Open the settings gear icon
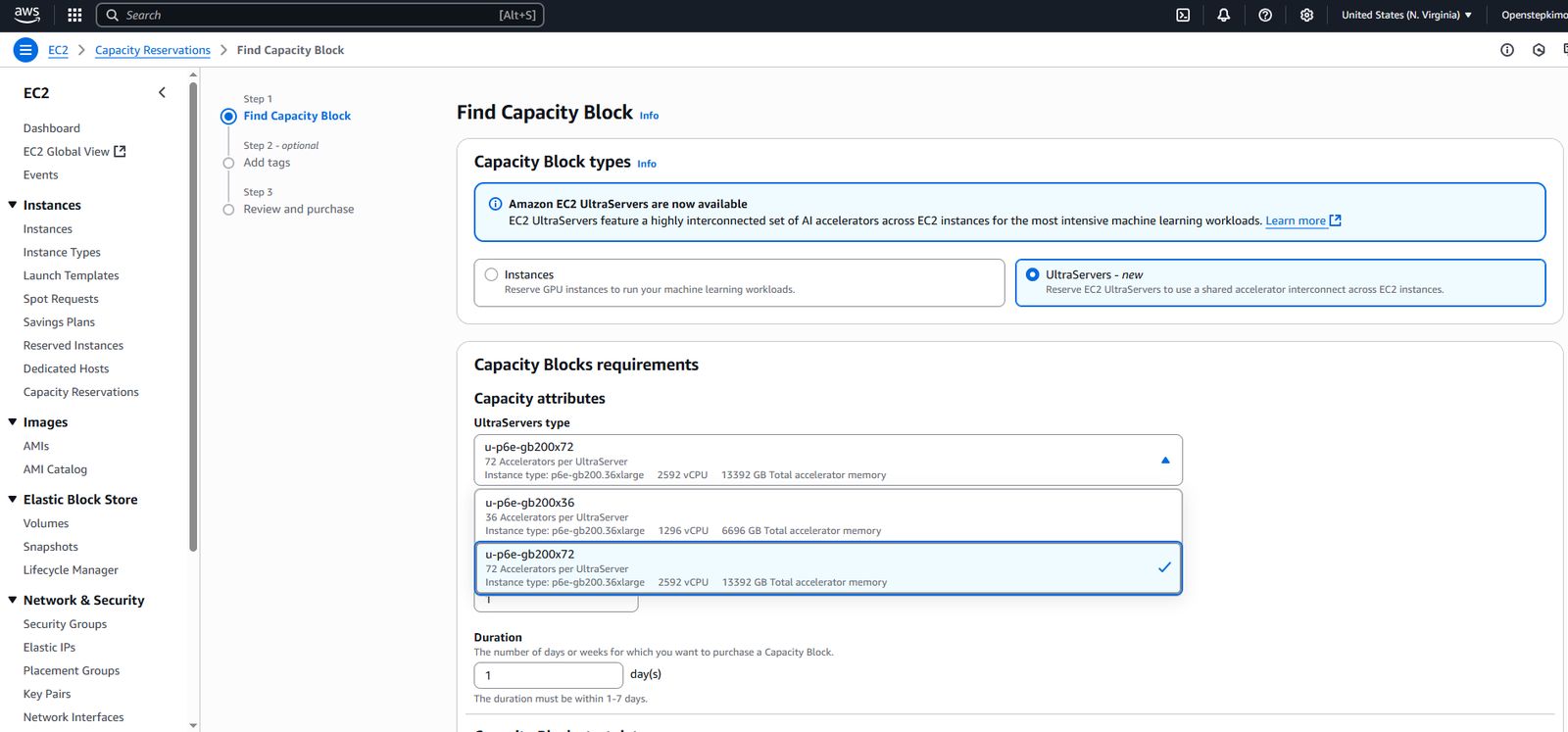 (x=1306, y=15)
